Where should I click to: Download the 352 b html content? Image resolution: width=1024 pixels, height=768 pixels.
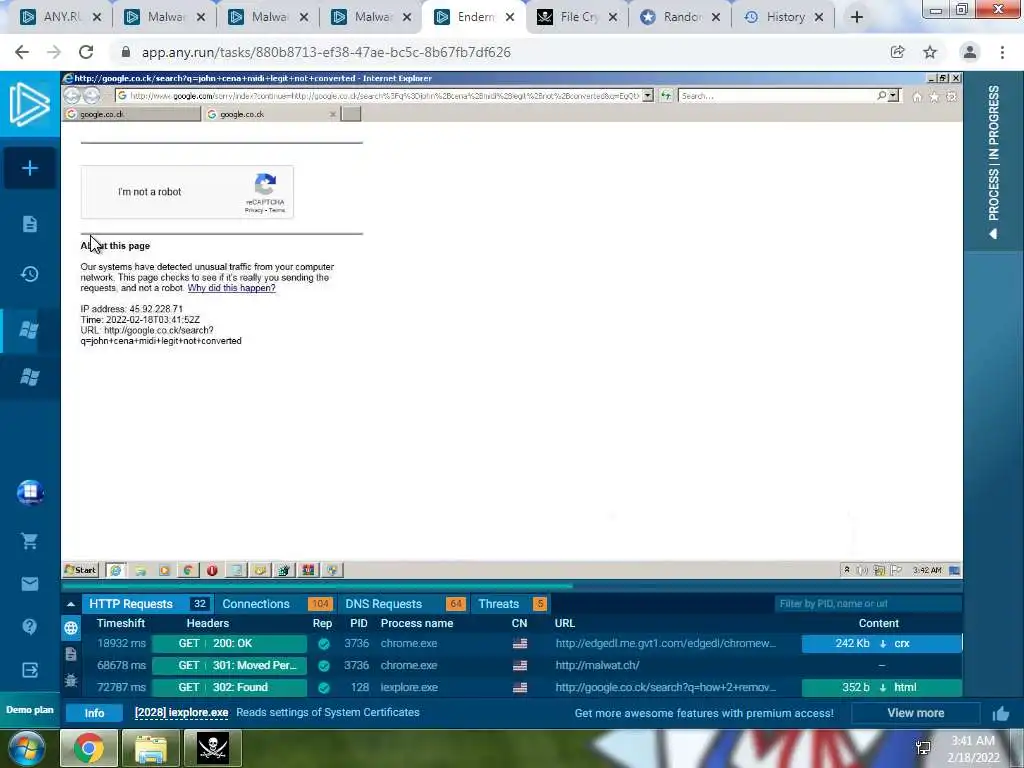(x=882, y=687)
